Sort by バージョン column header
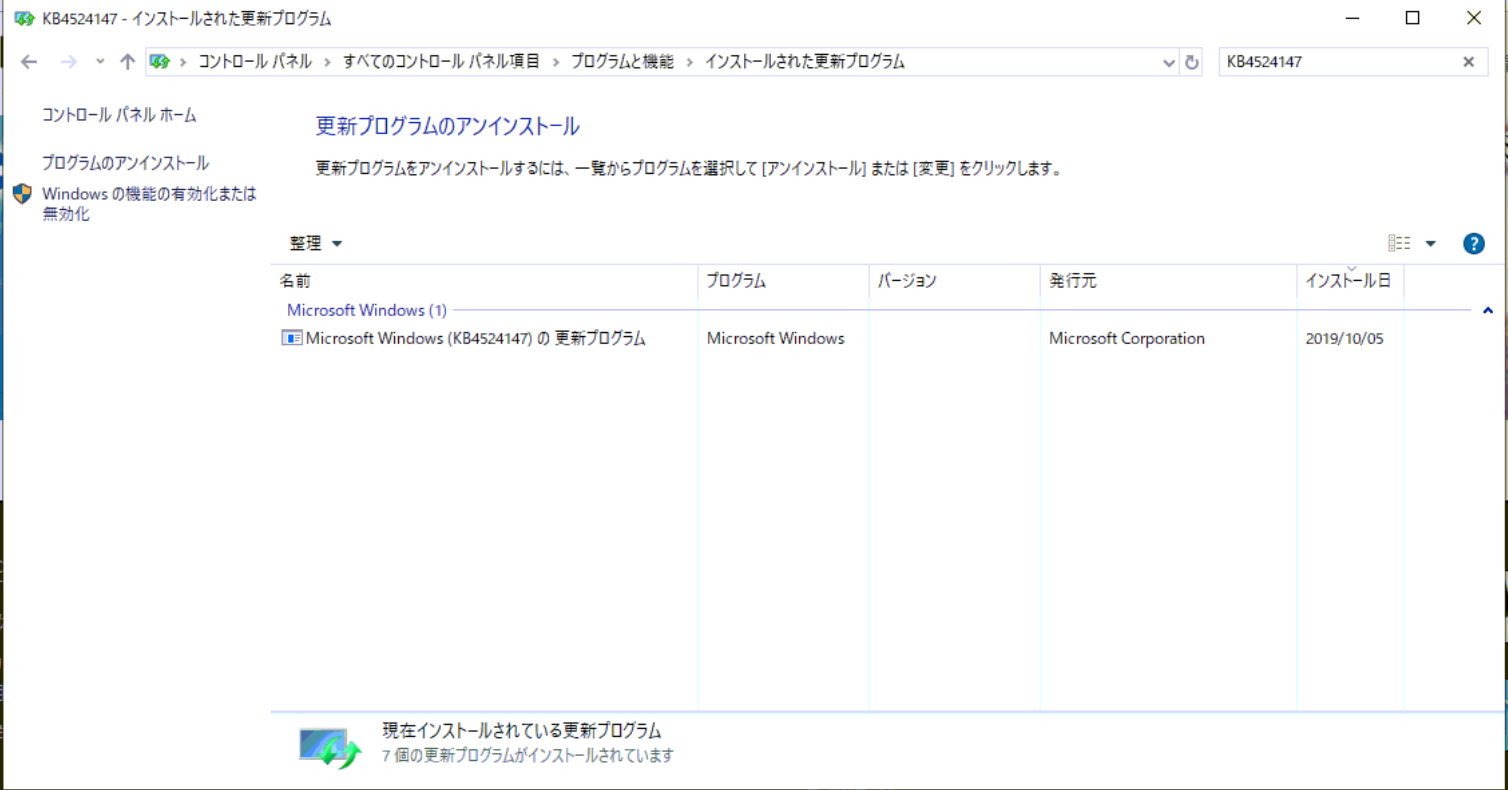The image size is (1508, 790). (x=954, y=281)
